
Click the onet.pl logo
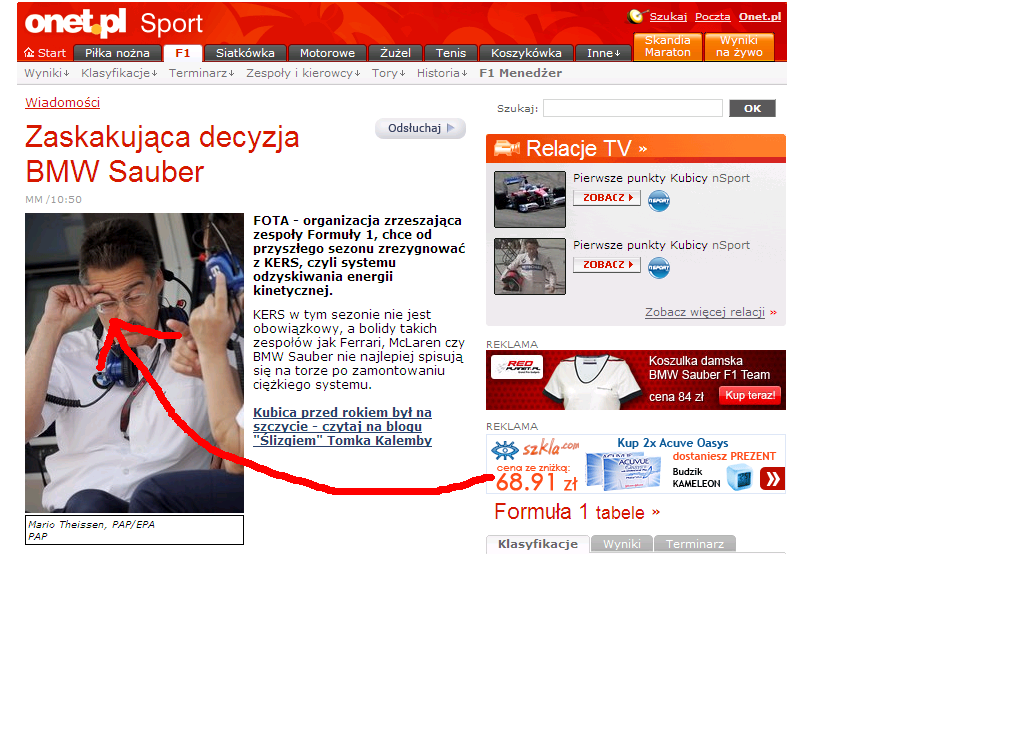(x=75, y=23)
